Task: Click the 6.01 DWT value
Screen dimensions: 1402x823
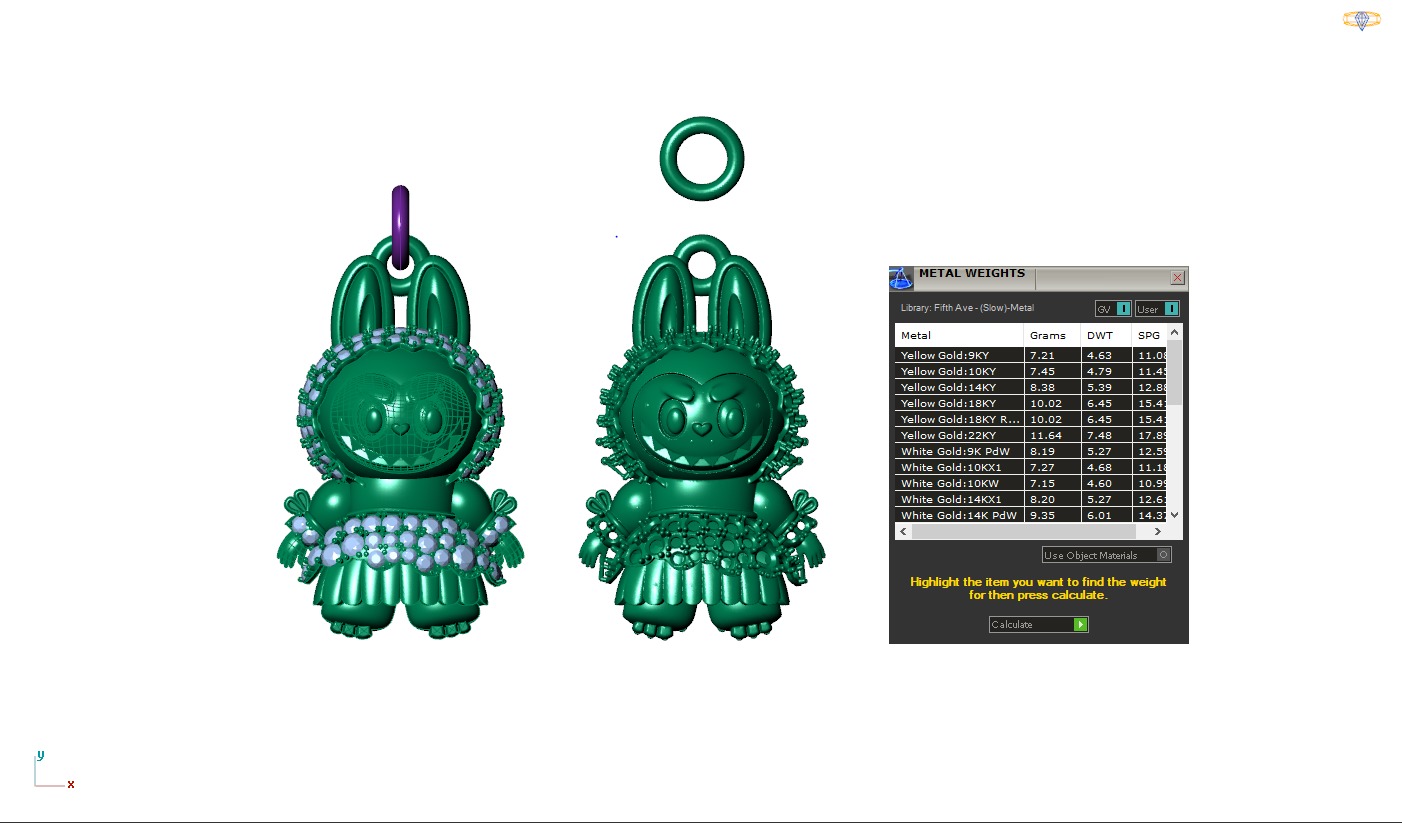Action: coord(1099,515)
